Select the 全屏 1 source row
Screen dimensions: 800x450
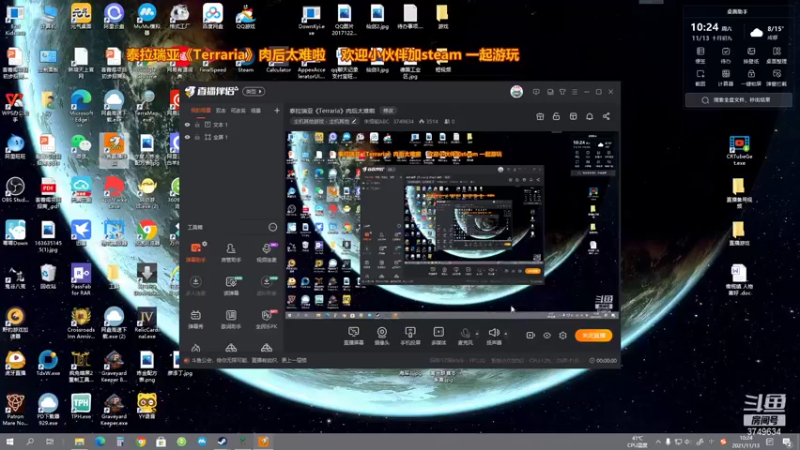click(x=232, y=137)
